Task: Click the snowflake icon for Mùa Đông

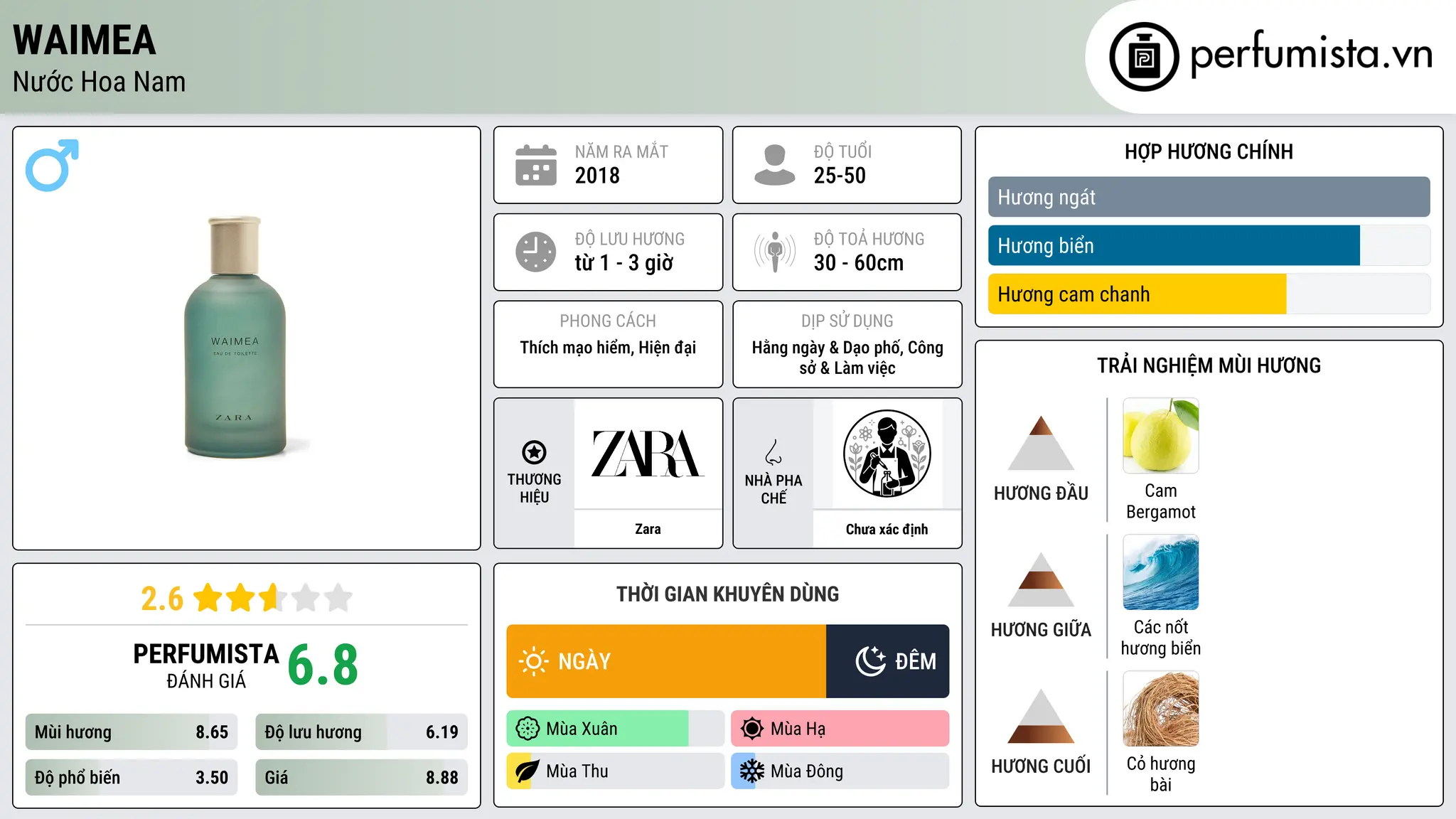Action: (752, 771)
